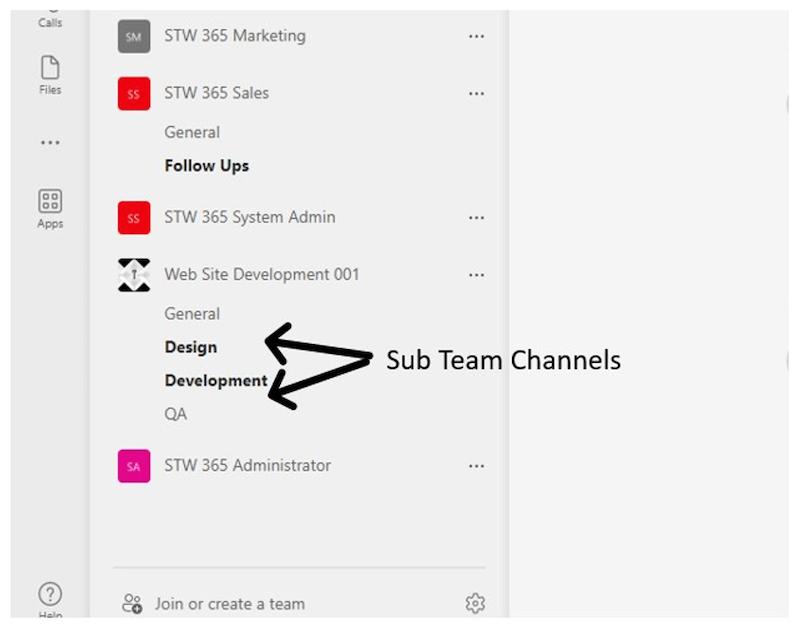
Task: Open more options for STW 365 Marketing
Action: [477, 36]
